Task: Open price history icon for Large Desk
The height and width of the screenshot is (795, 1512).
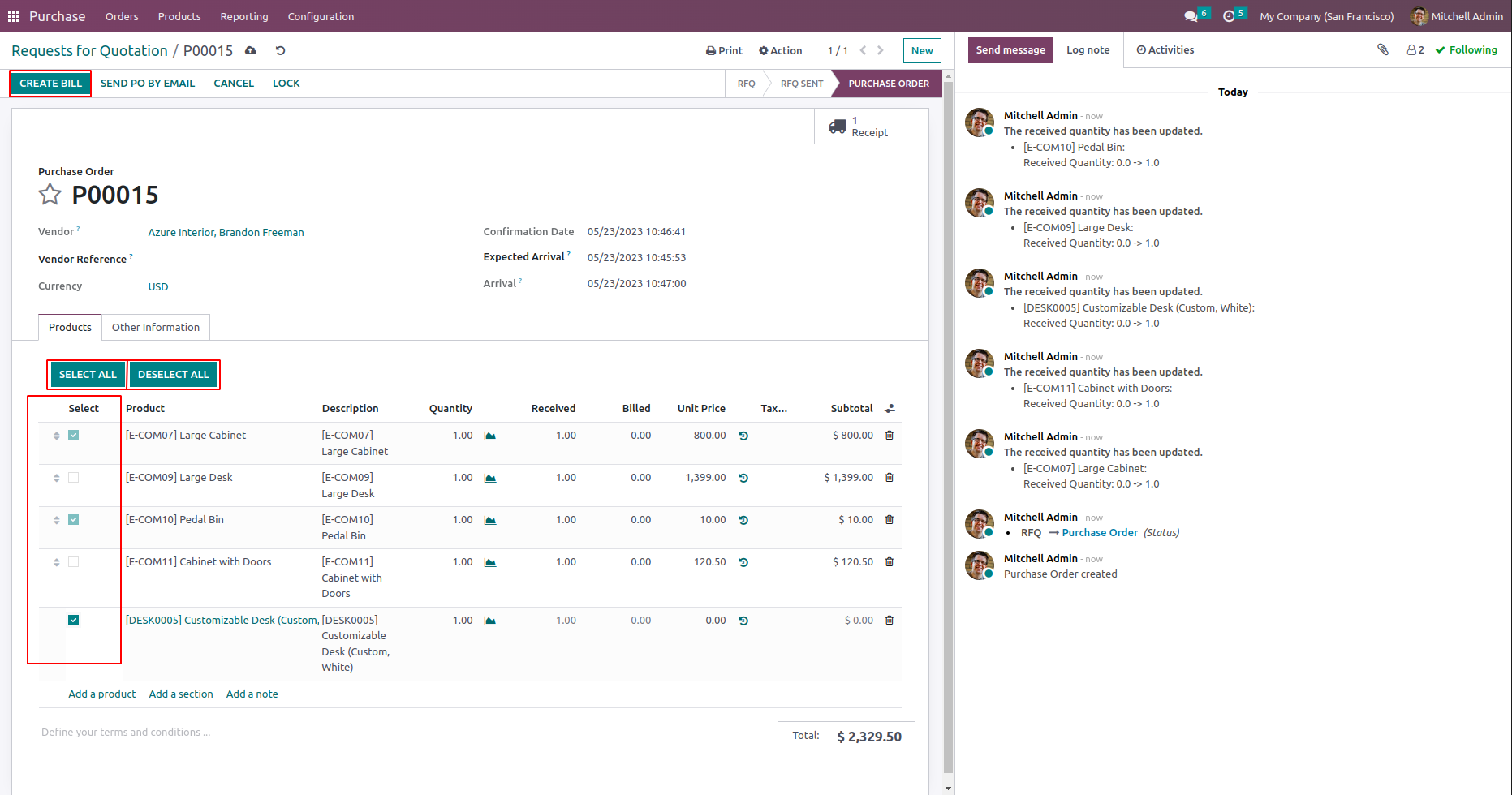Action: (743, 478)
